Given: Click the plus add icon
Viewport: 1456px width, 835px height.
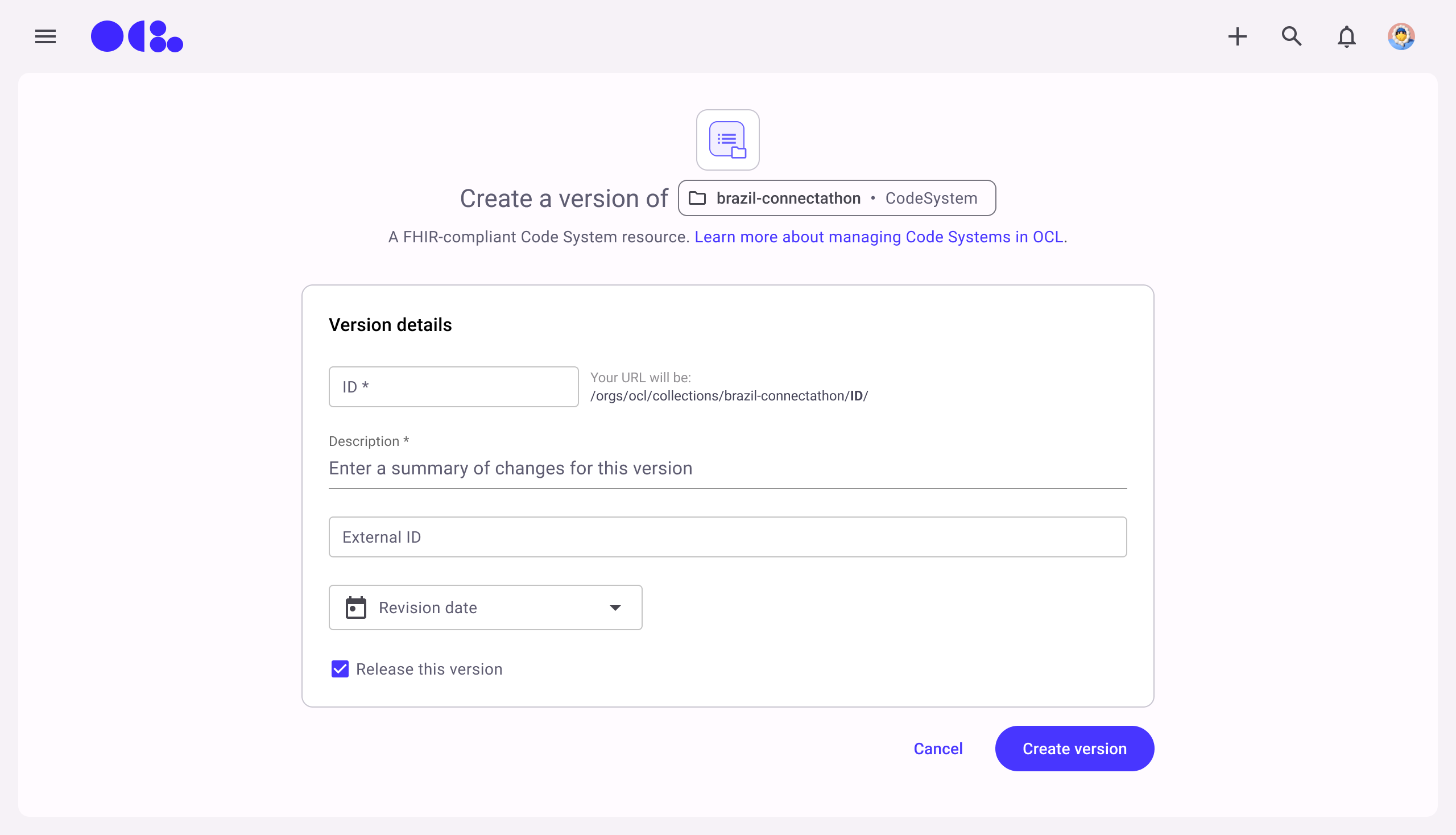Looking at the screenshot, I should [1237, 37].
